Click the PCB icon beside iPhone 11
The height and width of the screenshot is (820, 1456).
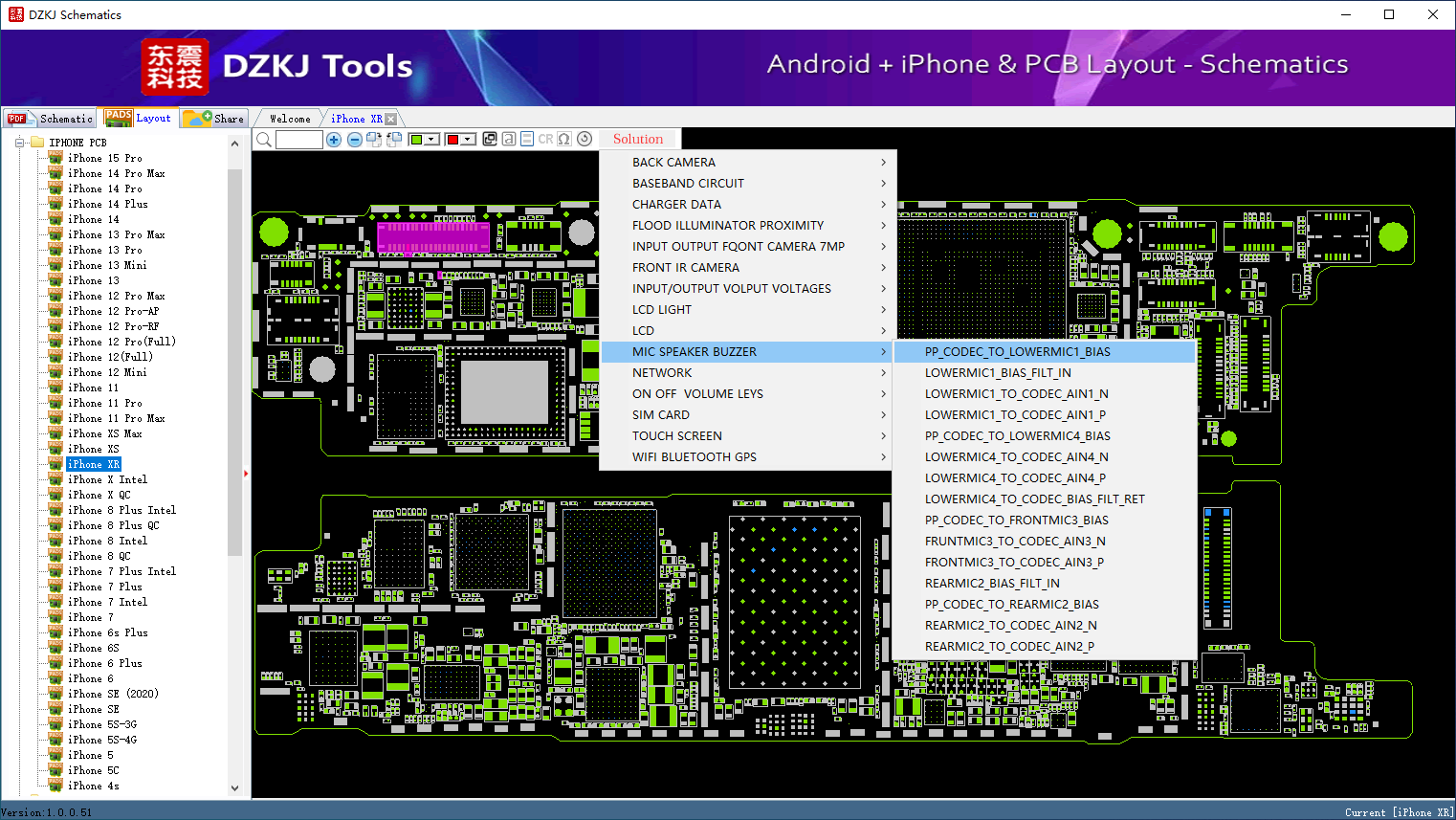coord(55,388)
